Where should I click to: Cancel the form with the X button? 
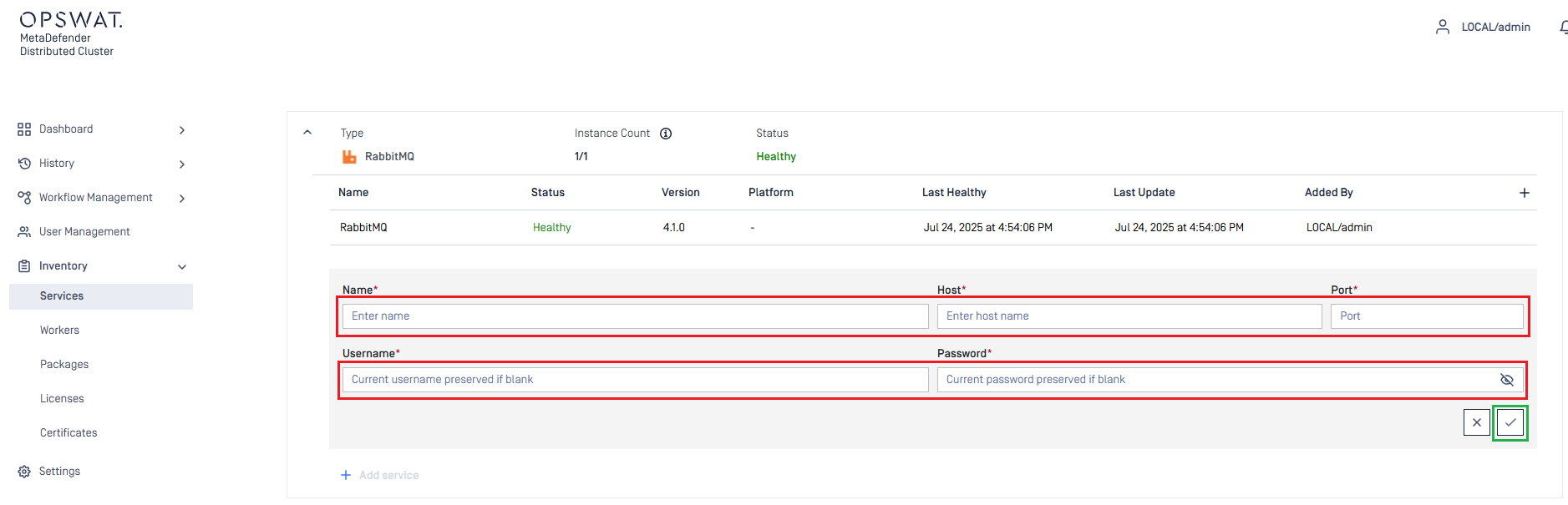(x=1476, y=422)
